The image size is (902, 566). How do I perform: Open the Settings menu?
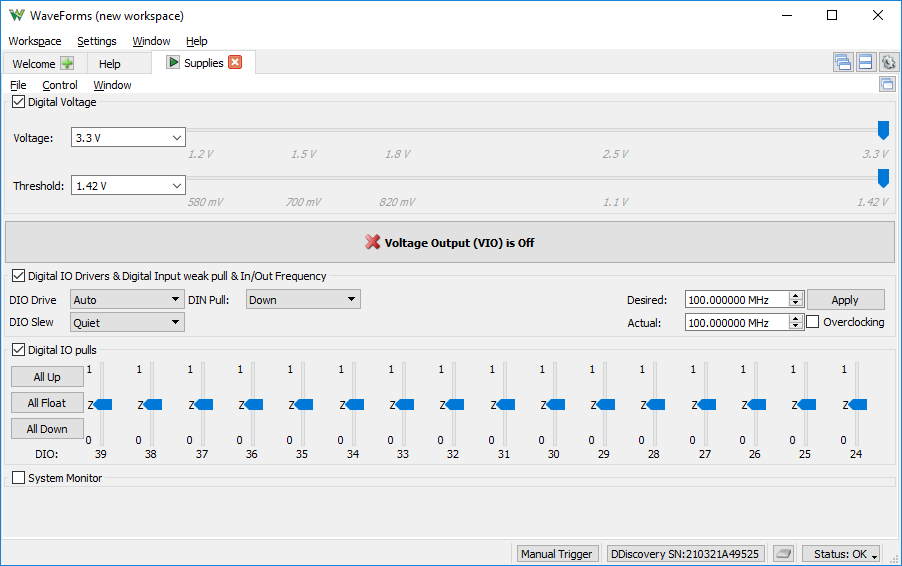coord(97,41)
